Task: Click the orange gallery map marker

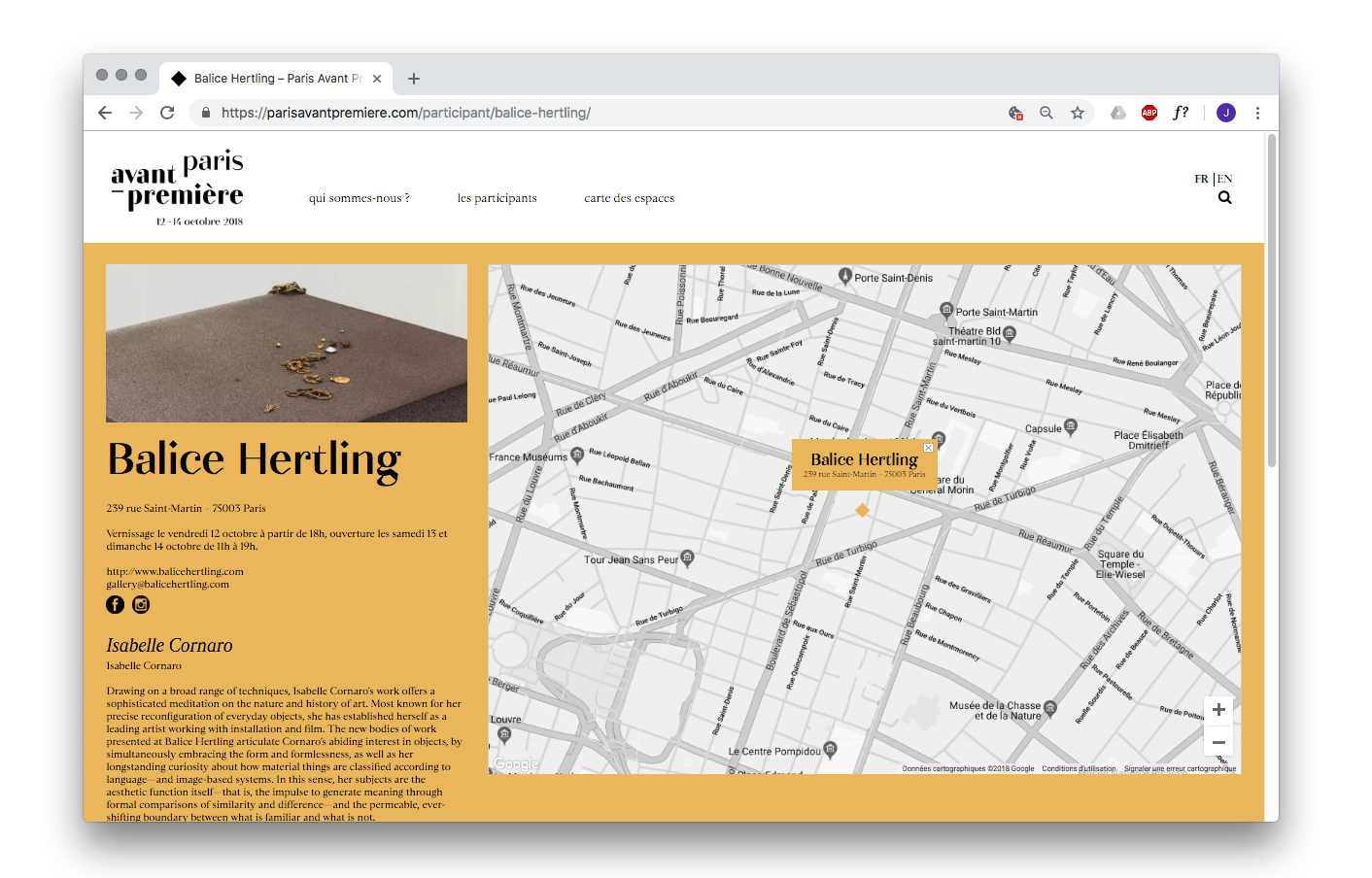Action: pyautogui.click(x=862, y=510)
